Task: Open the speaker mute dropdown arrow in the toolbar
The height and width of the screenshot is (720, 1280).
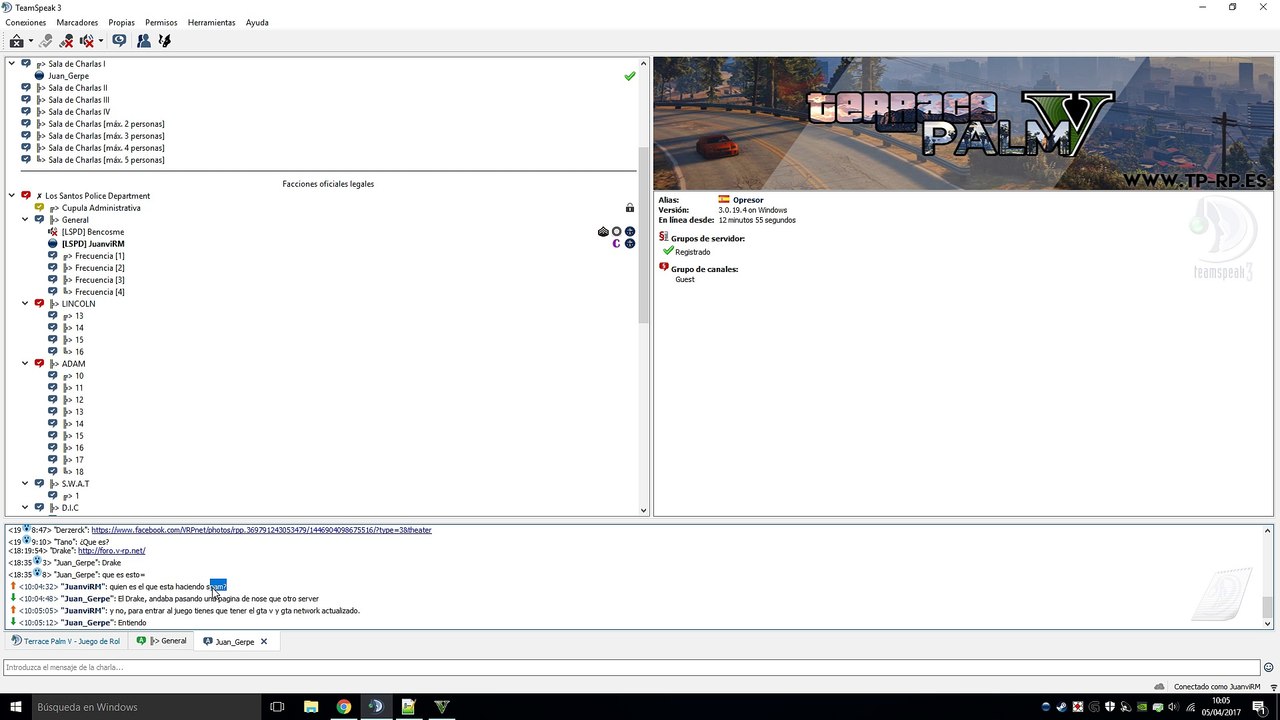Action: pyautogui.click(x=101, y=41)
